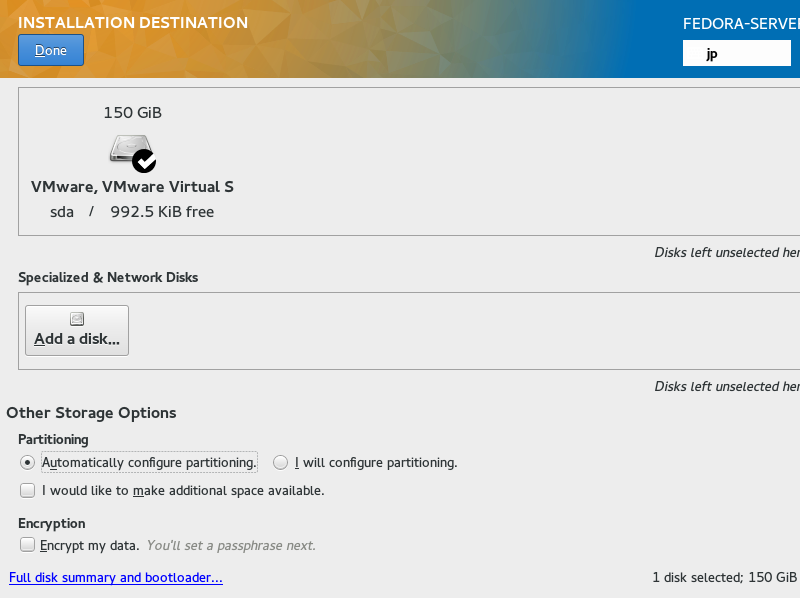This screenshot has height=598, width=800.
Task: Click the small disk icon above Add a disk
Action: (x=77, y=319)
